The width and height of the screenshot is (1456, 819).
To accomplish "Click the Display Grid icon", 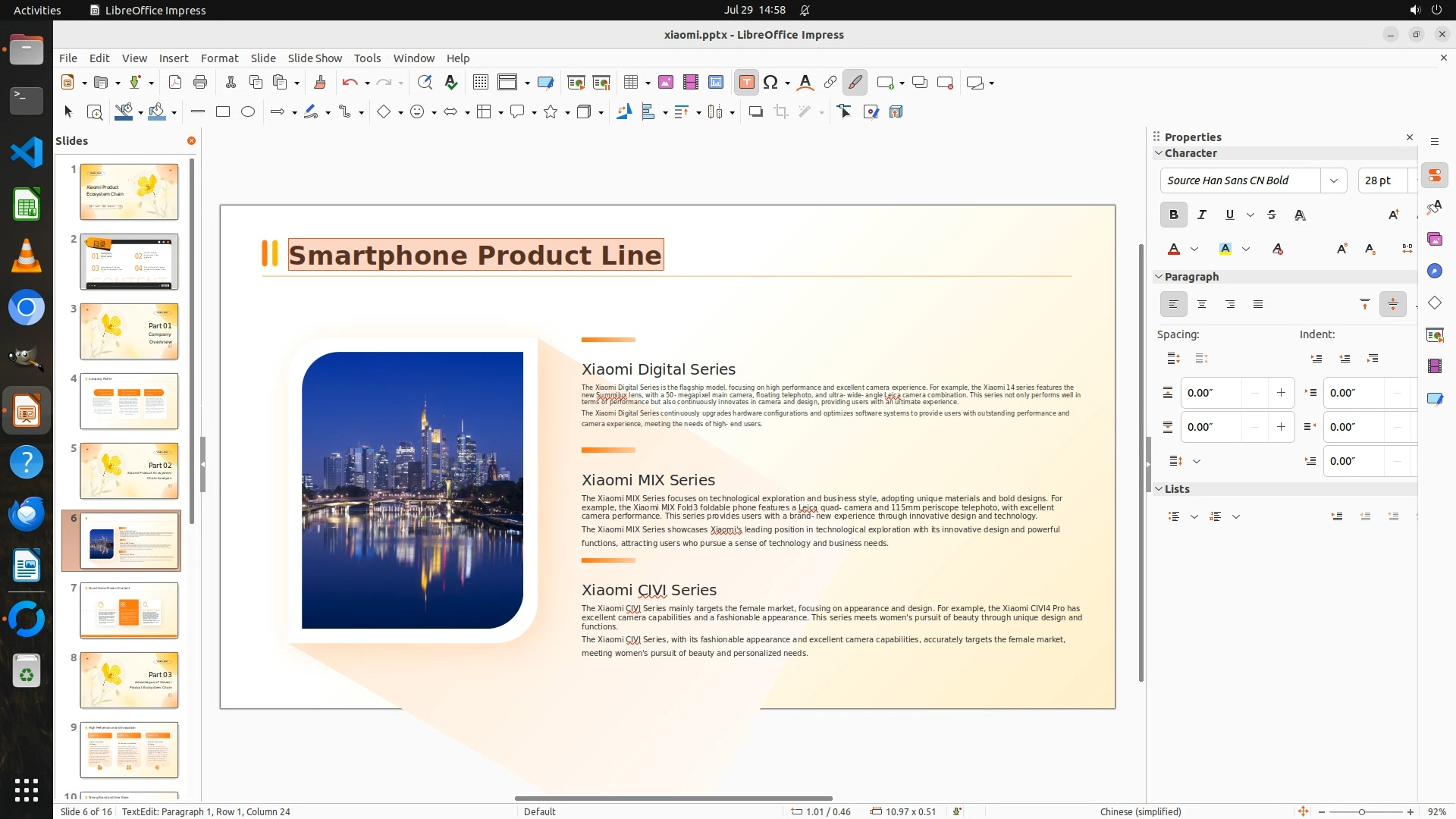I will tap(480, 83).
